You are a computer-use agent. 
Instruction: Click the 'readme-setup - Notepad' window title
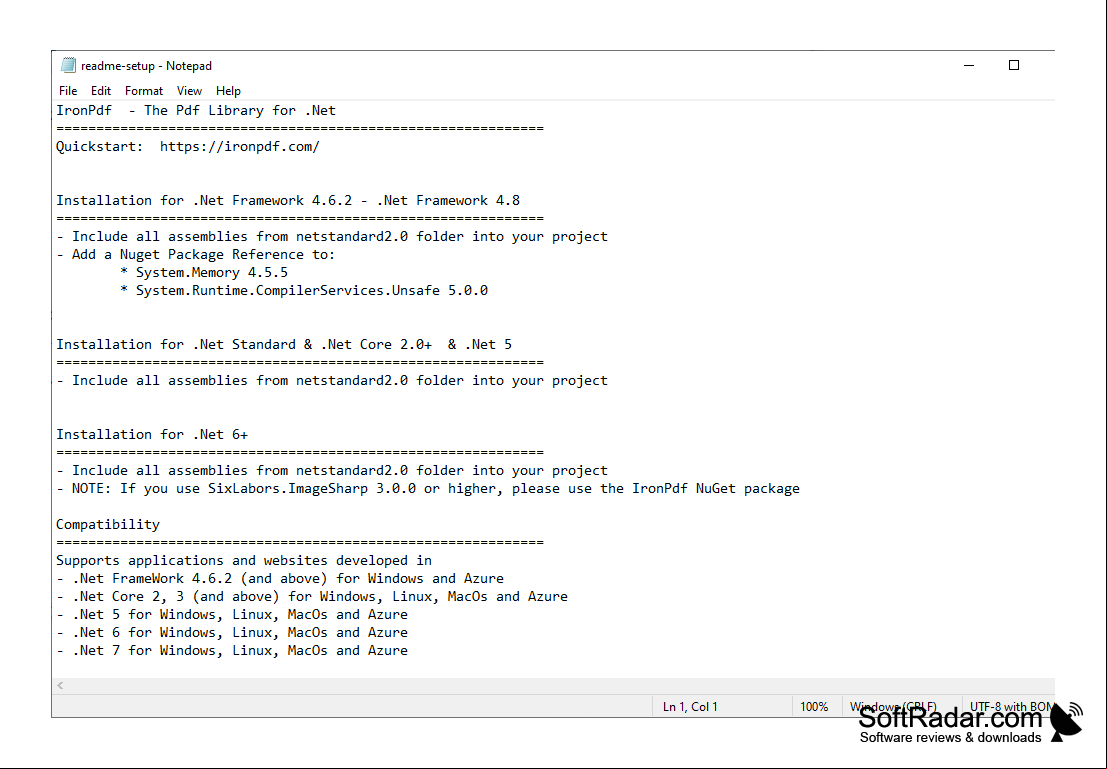coord(146,66)
